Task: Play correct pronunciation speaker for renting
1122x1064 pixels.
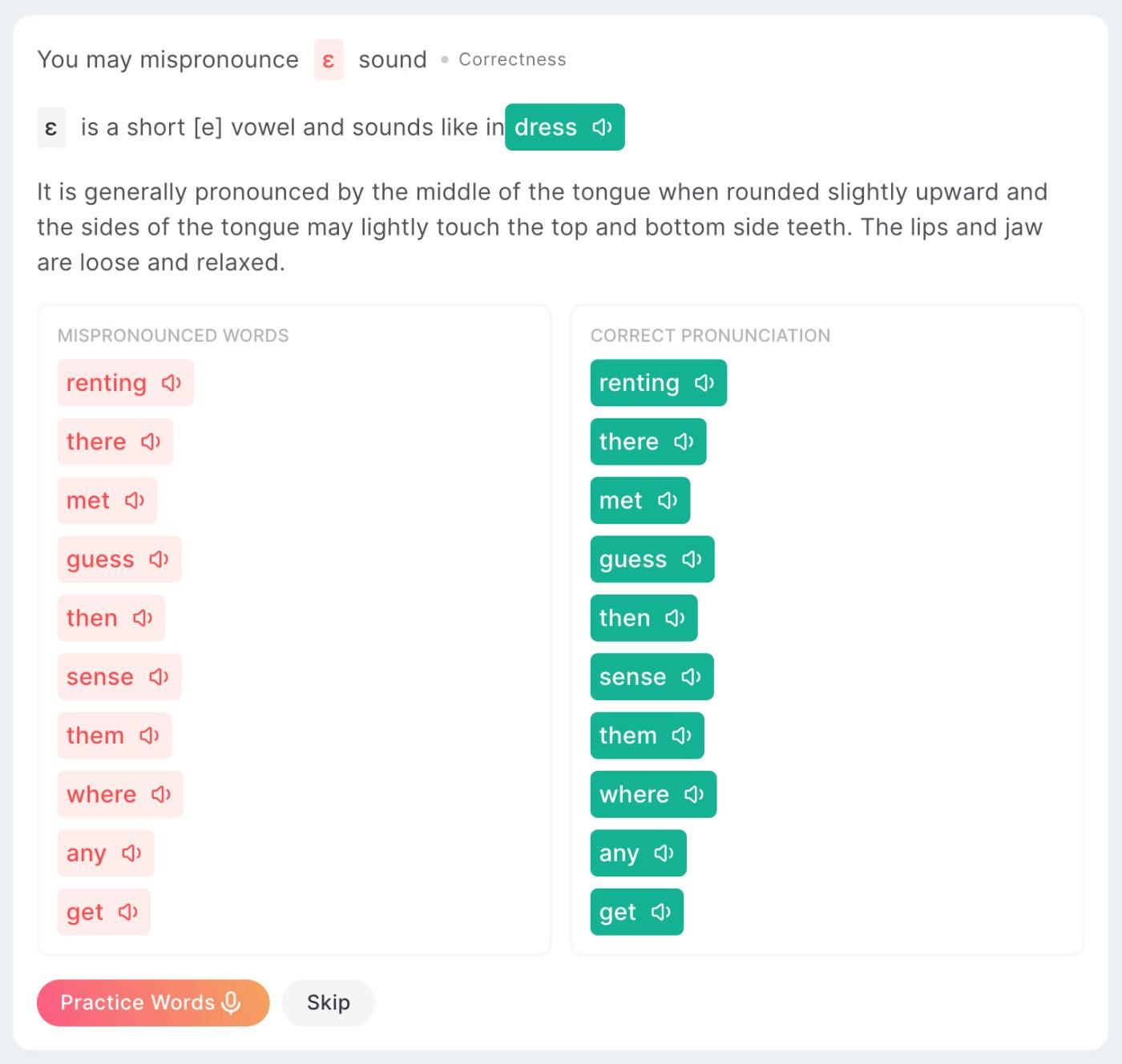Action: [x=704, y=383]
